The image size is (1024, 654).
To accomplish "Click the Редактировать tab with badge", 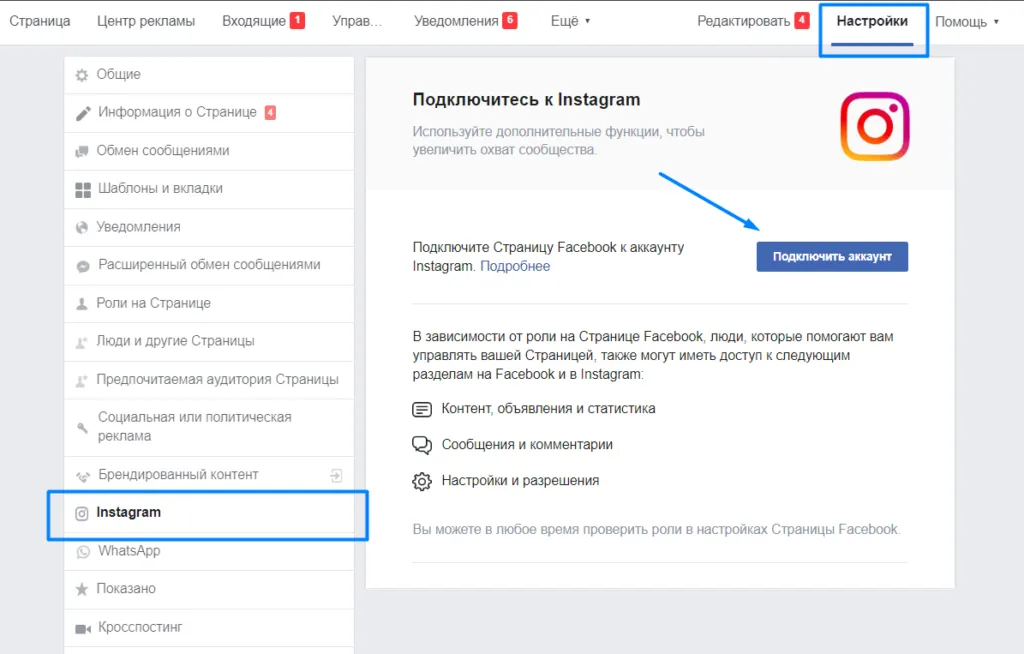I will tap(753, 21).
